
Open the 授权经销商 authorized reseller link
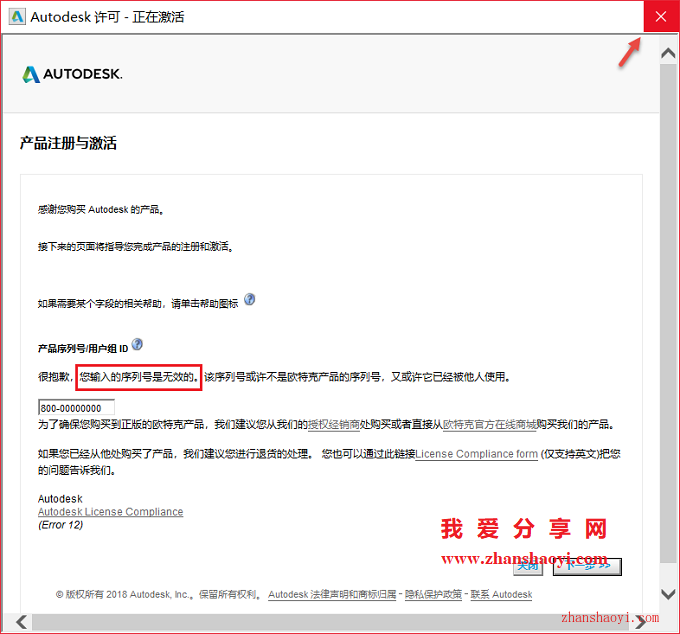[333, 425]
